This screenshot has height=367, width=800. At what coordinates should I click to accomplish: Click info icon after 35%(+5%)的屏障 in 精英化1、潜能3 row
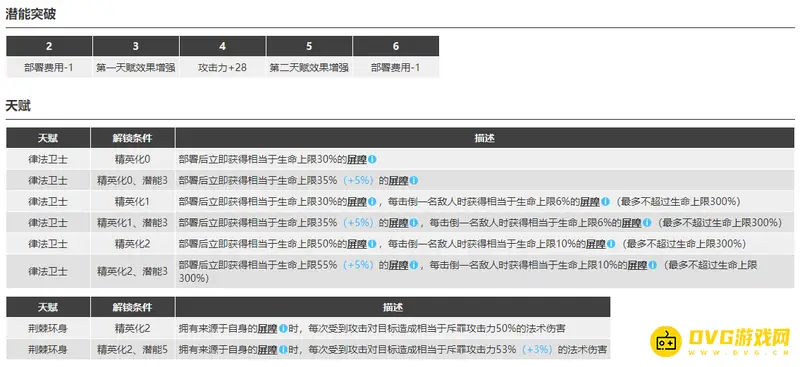(414, 223)
